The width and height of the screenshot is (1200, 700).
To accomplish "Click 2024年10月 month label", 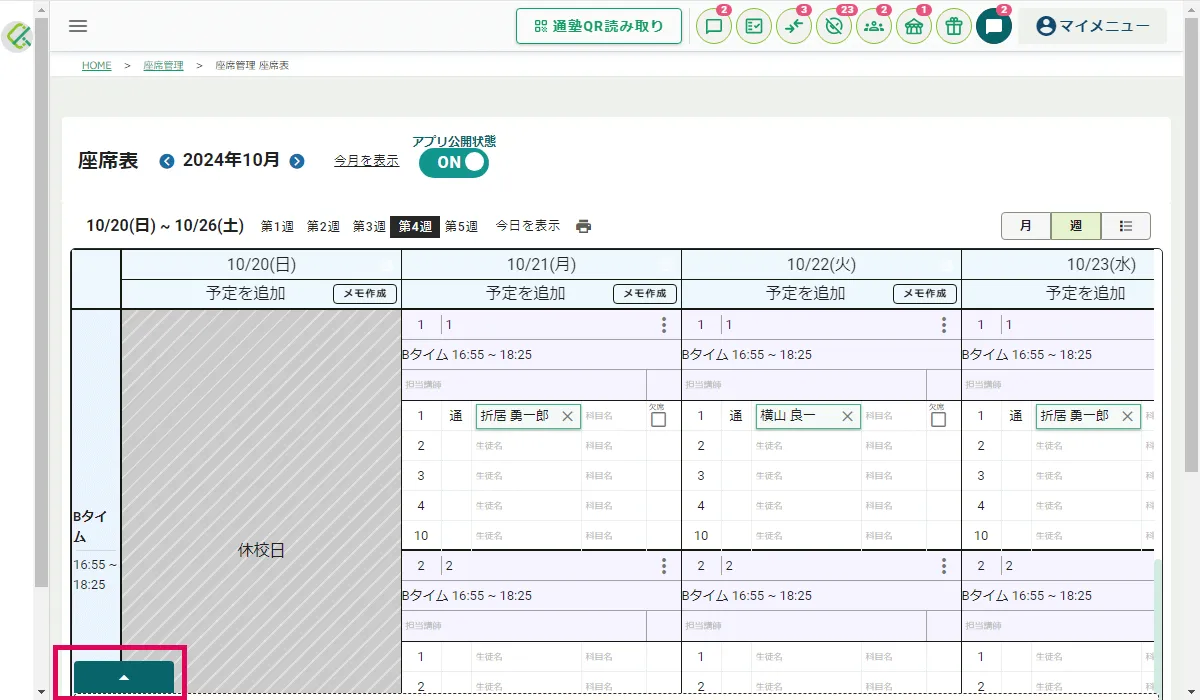I will point(232,160).
